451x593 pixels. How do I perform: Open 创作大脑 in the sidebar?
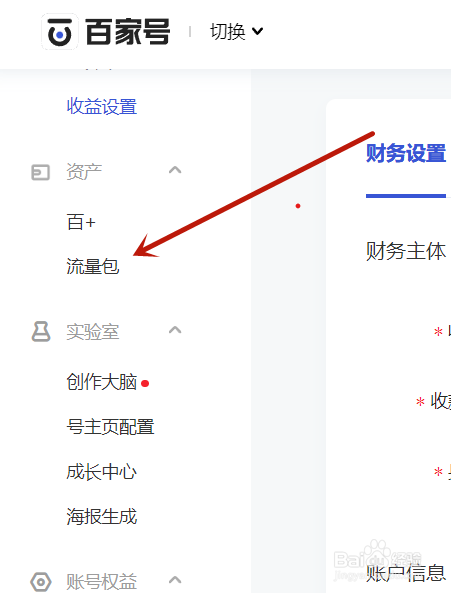coord(101,382)
